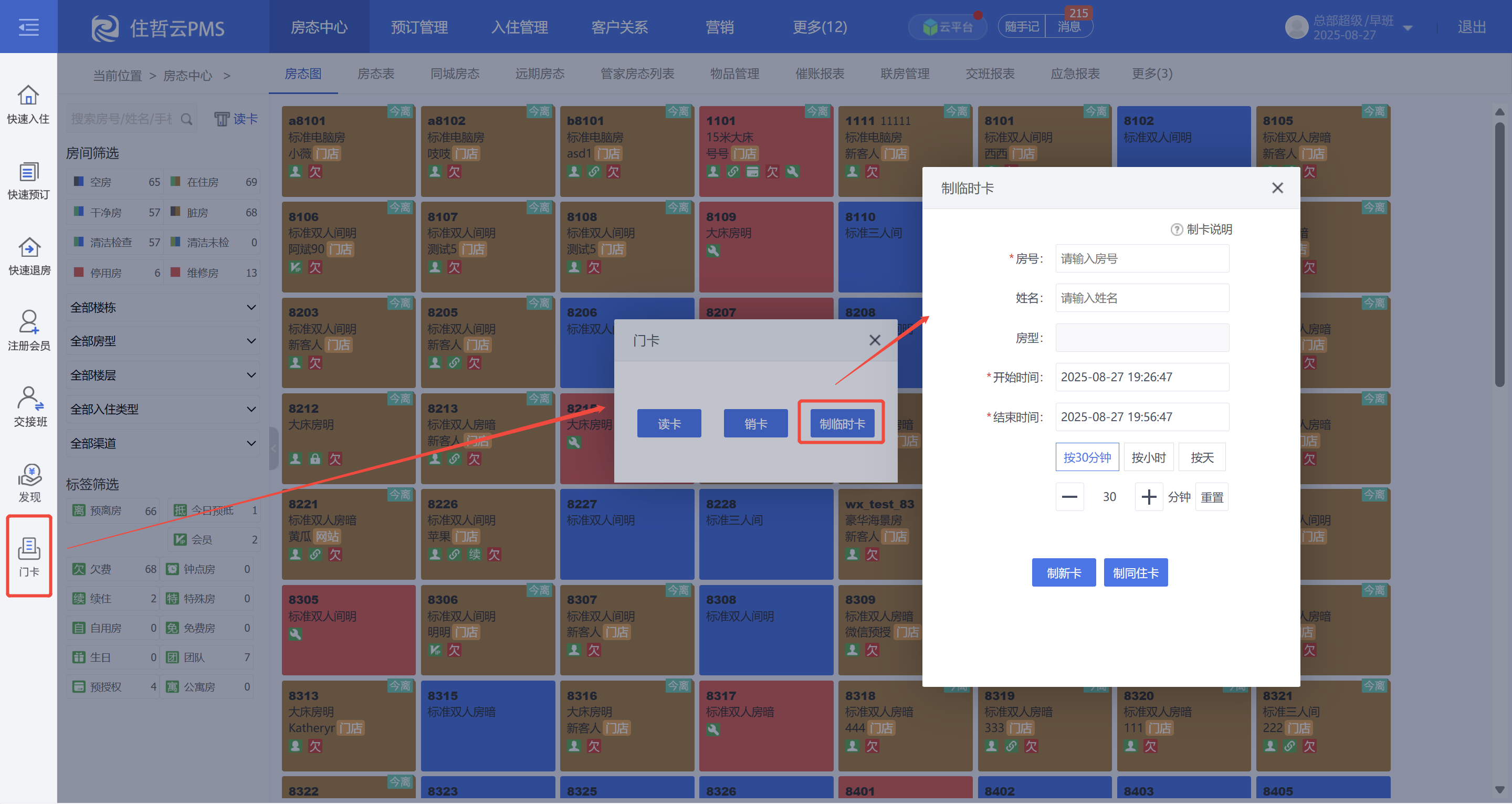Click 制新卡 button
The image size is (1512, 804).
click(1064, 572)
